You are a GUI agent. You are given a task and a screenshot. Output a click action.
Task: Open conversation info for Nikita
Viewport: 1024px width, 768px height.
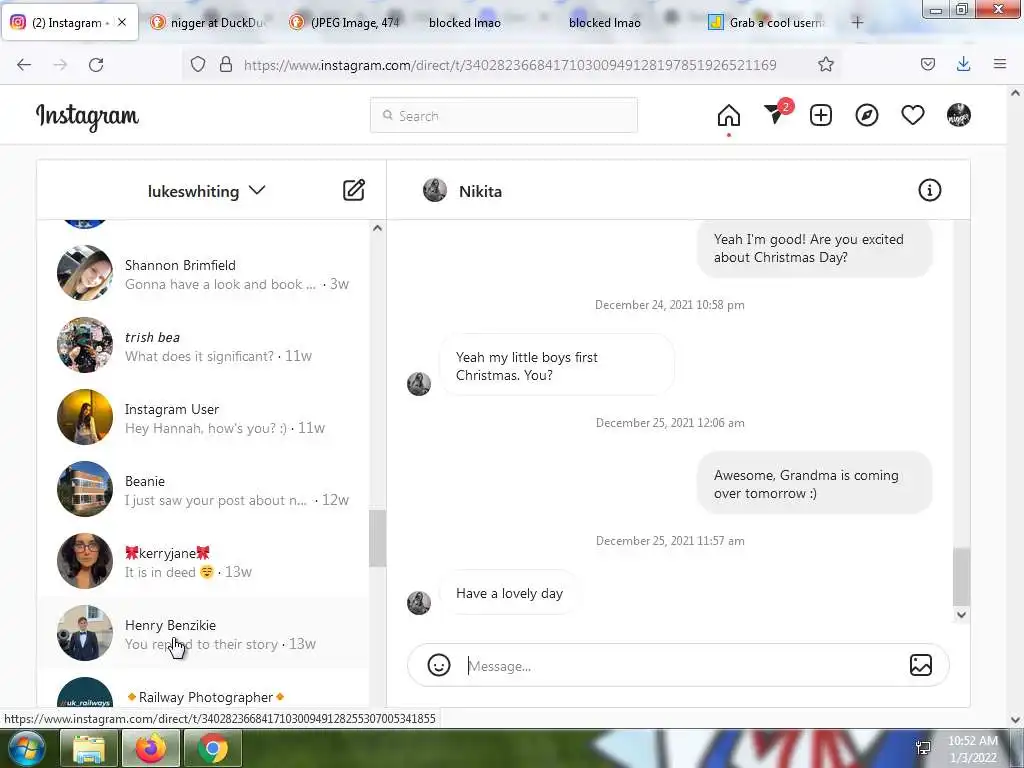pos(929,190)
